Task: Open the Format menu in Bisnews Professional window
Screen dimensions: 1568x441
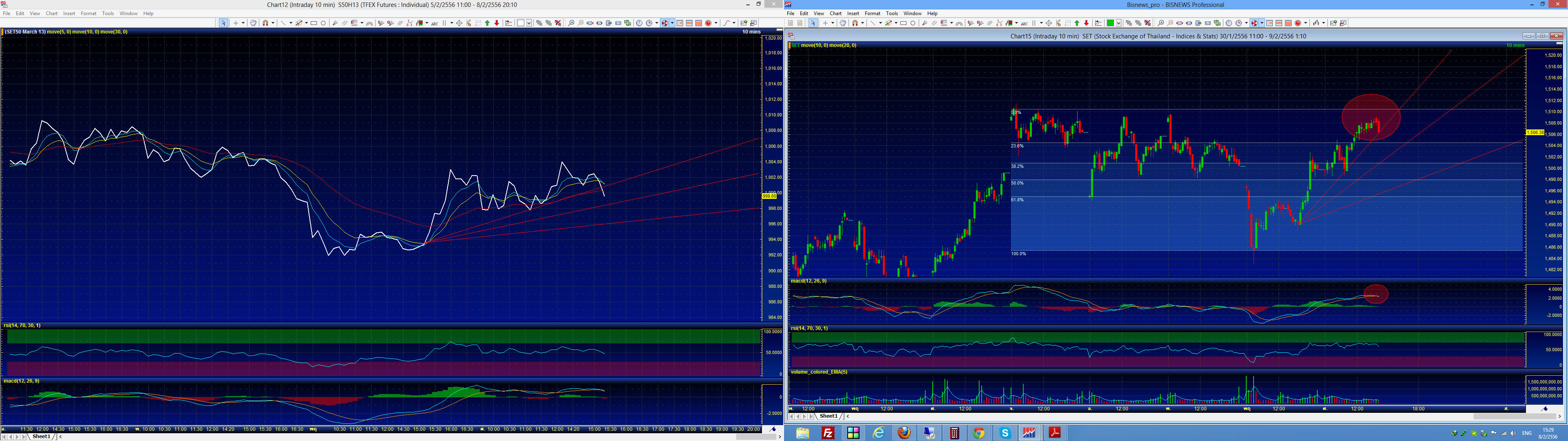Action: pos(872,13)
